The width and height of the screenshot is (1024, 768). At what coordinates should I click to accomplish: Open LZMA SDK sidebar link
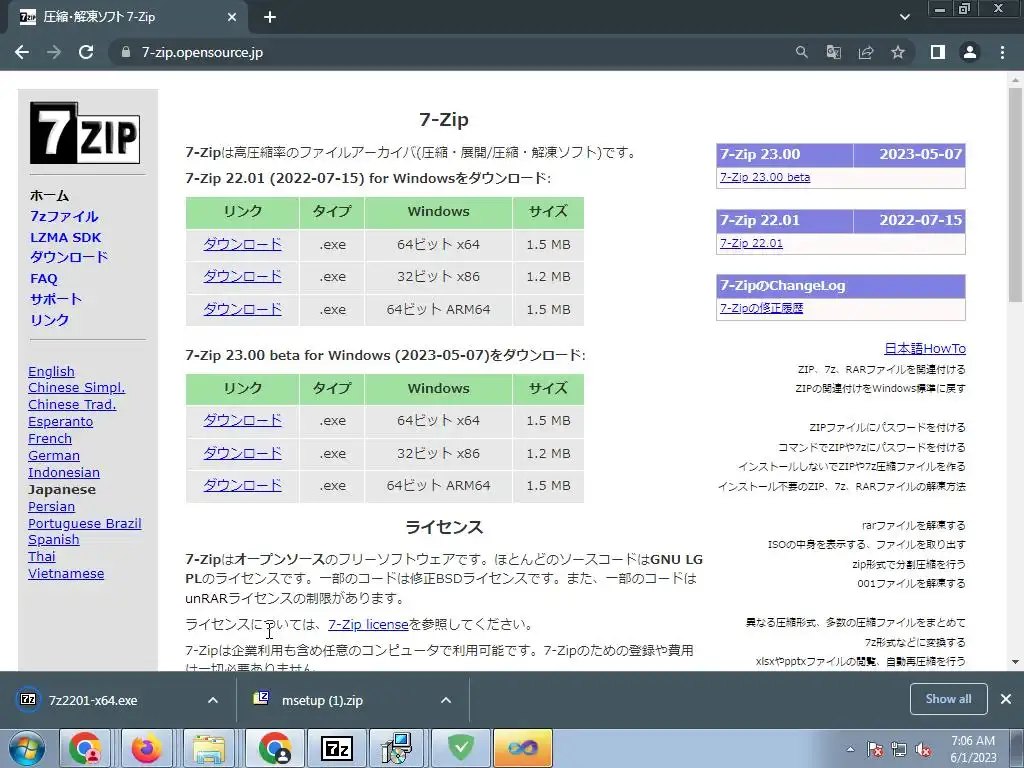coord(65,237)
